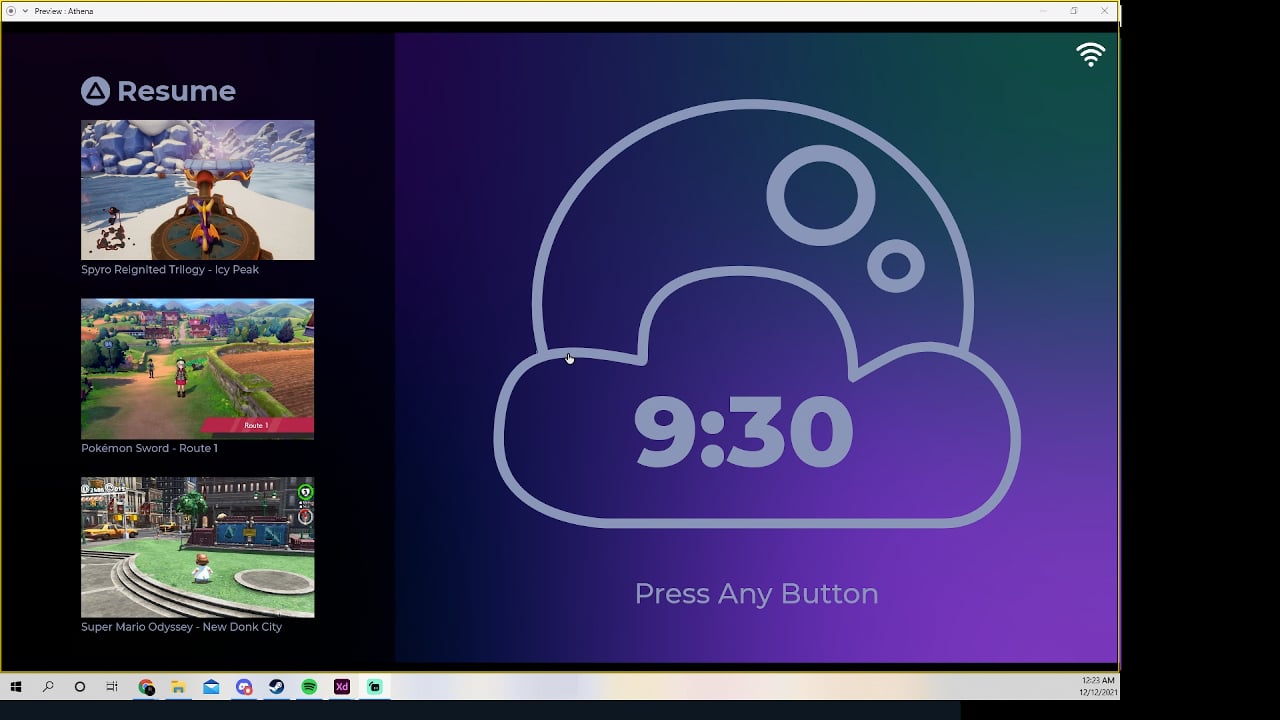Minimize the Preview : Athena window
The height and width of the screenshot is (720, 1280).
tap(1043, 11)
